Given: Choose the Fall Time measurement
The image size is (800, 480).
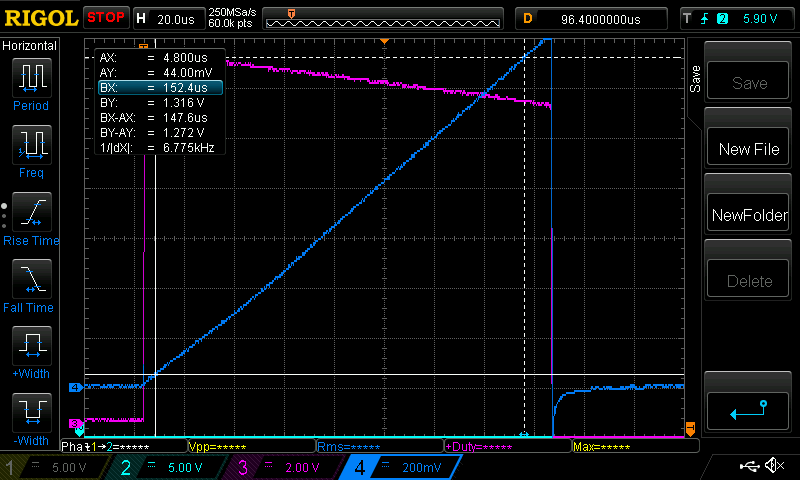Looking at the screenshot, I should click(31, 285).
